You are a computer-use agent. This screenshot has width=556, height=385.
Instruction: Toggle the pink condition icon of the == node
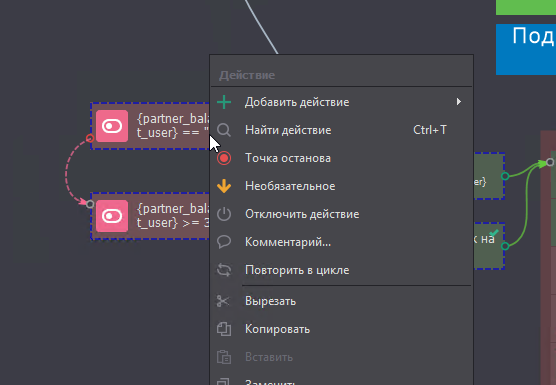[112, 126]
